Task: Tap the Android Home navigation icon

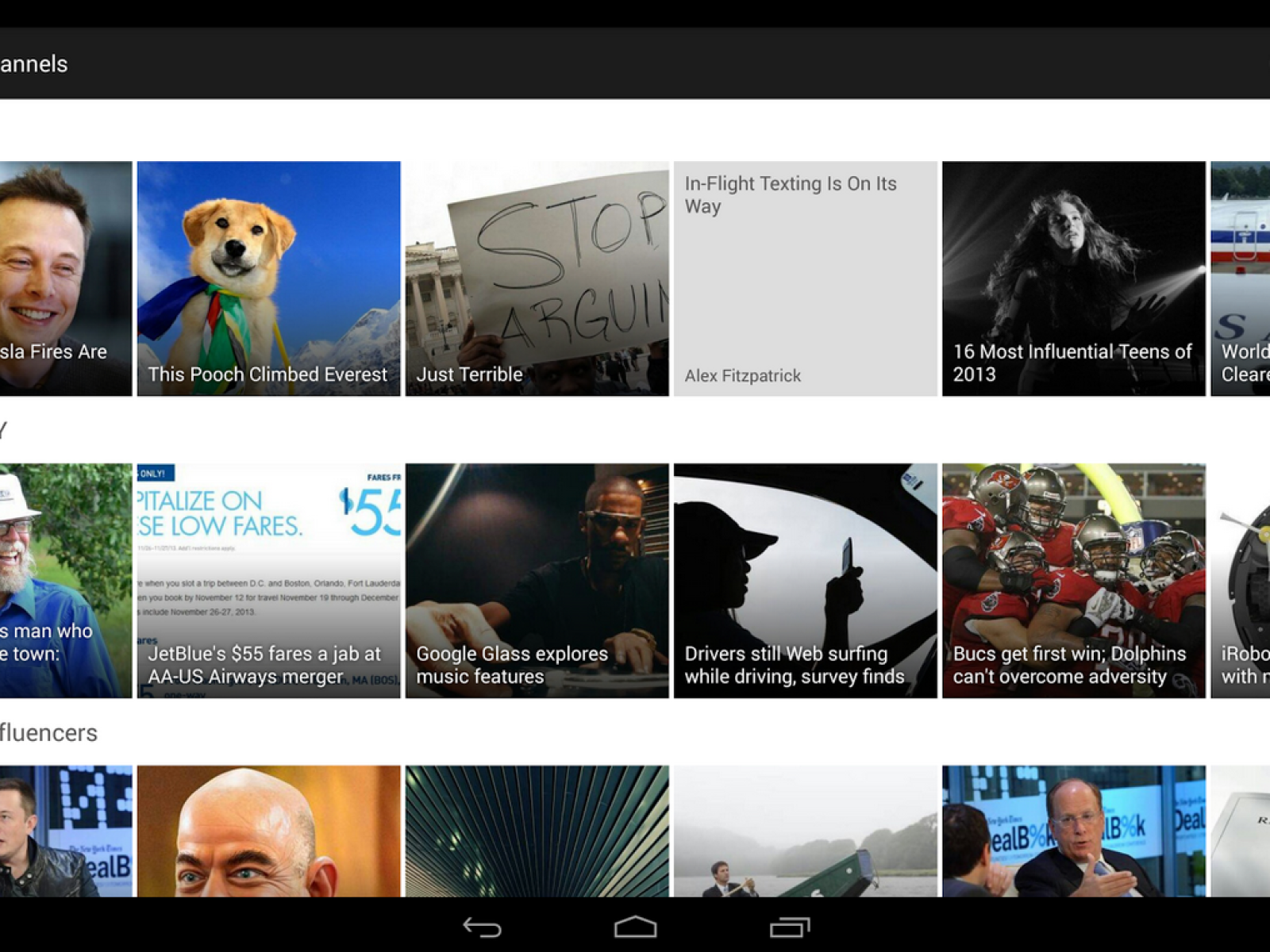Action: pos(635,927)
